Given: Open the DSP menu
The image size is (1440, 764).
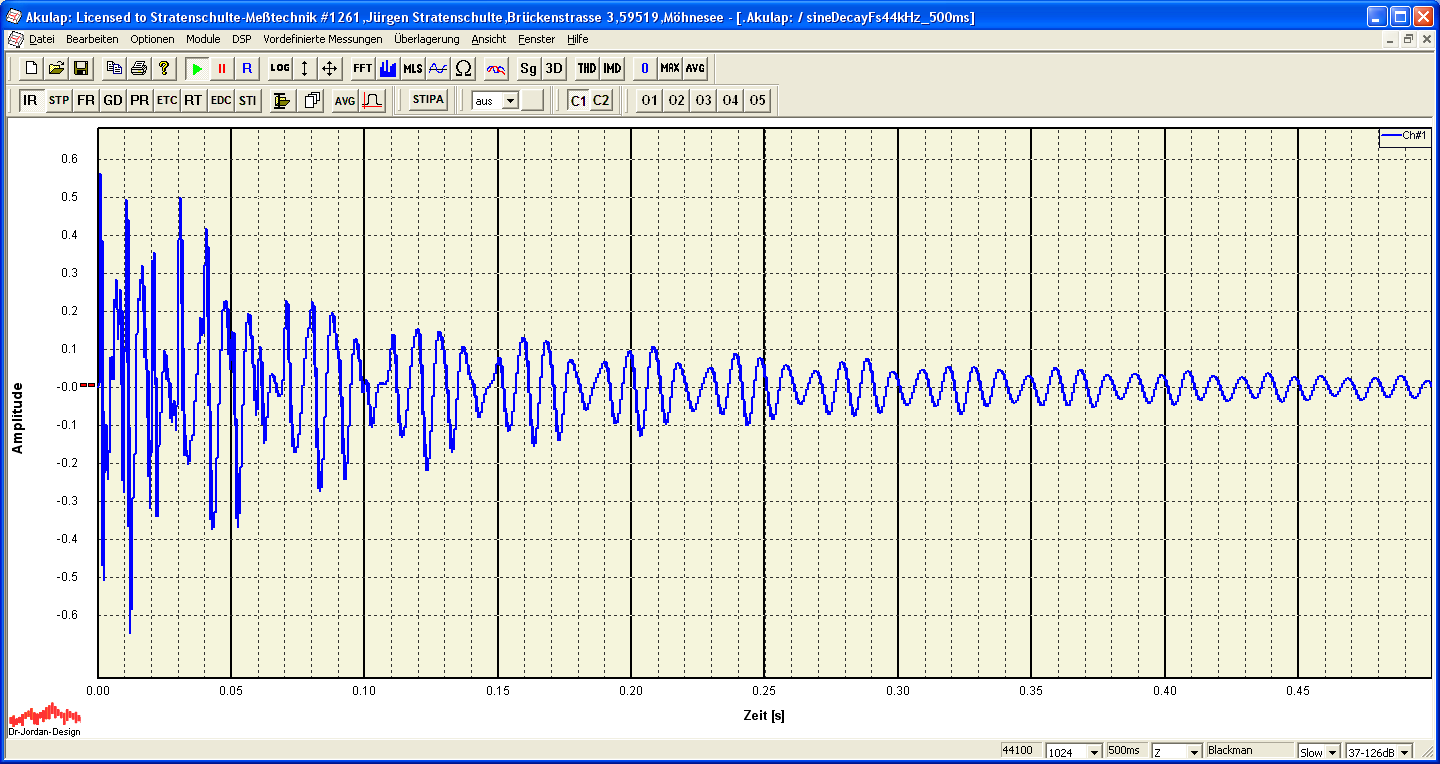Looking at the screenshot, I should 242,39.
